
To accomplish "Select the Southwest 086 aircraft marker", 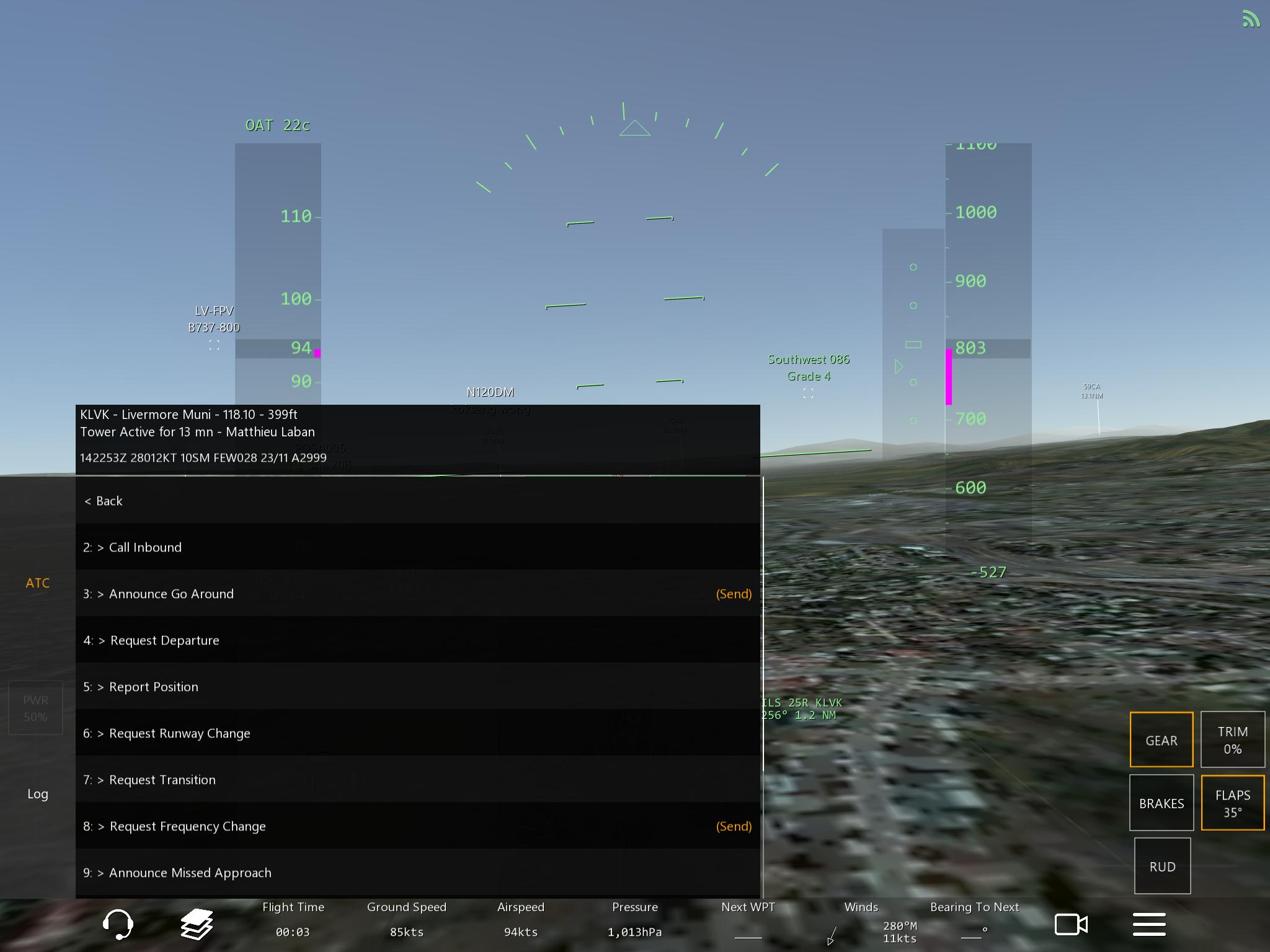I will [x=808, y=393].
